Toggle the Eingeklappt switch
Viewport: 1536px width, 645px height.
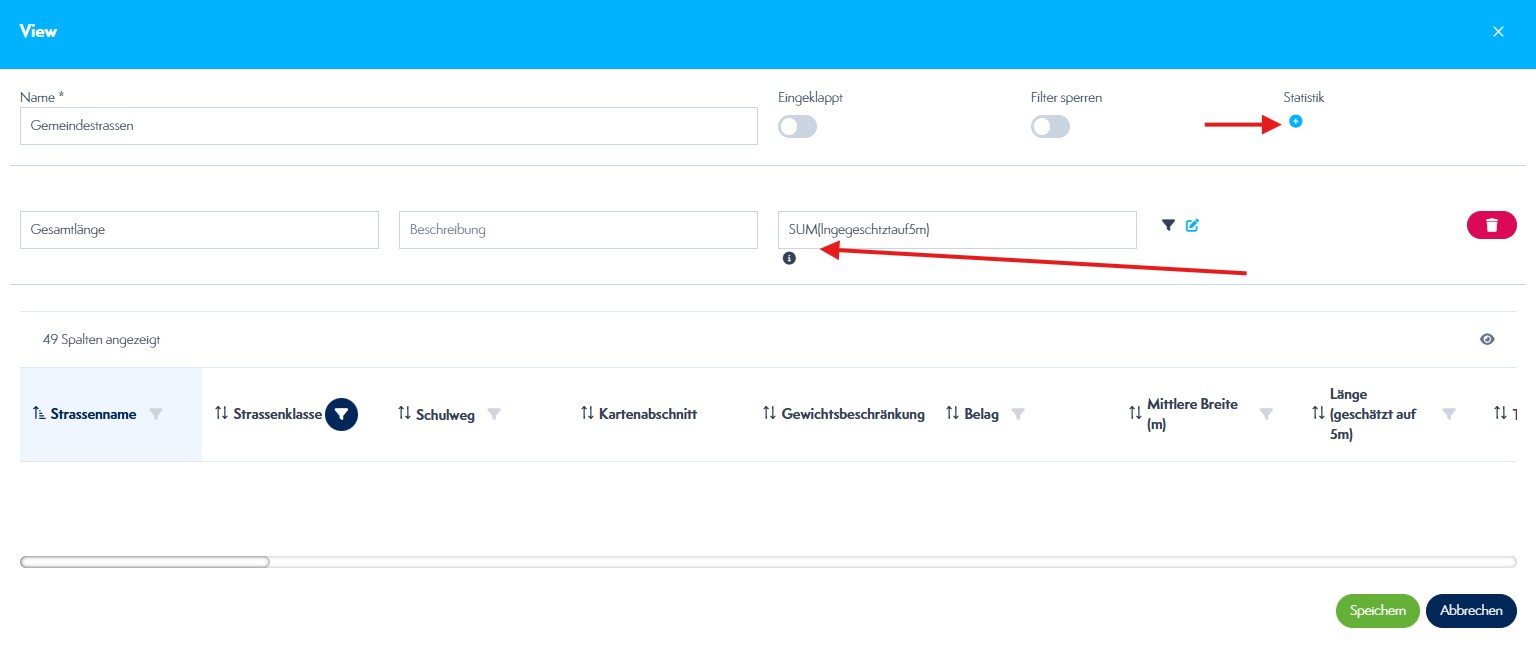(x=797, y=127)
